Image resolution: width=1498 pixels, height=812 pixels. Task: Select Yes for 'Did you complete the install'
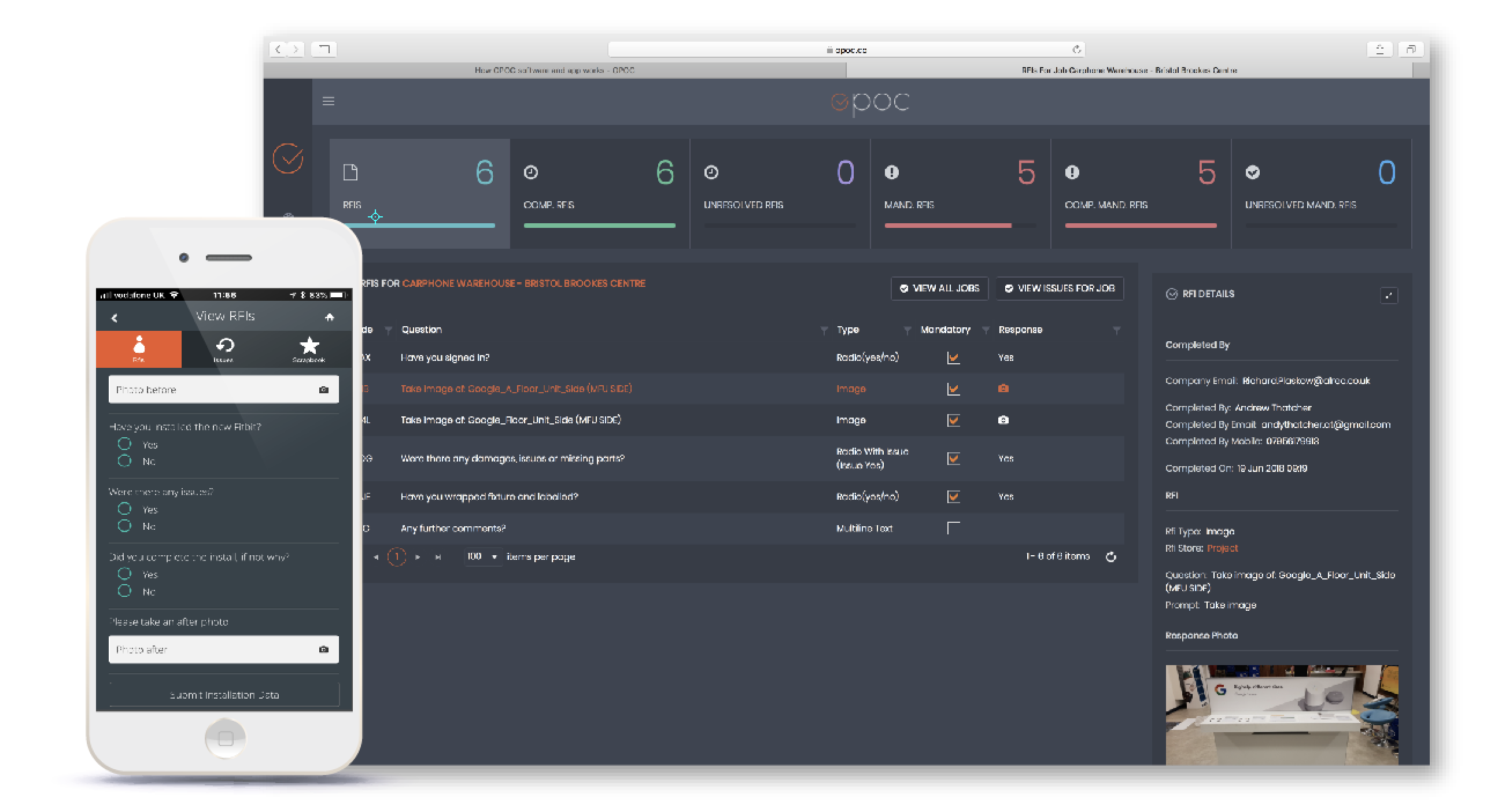pyautogui.click(x=124, y=574)
